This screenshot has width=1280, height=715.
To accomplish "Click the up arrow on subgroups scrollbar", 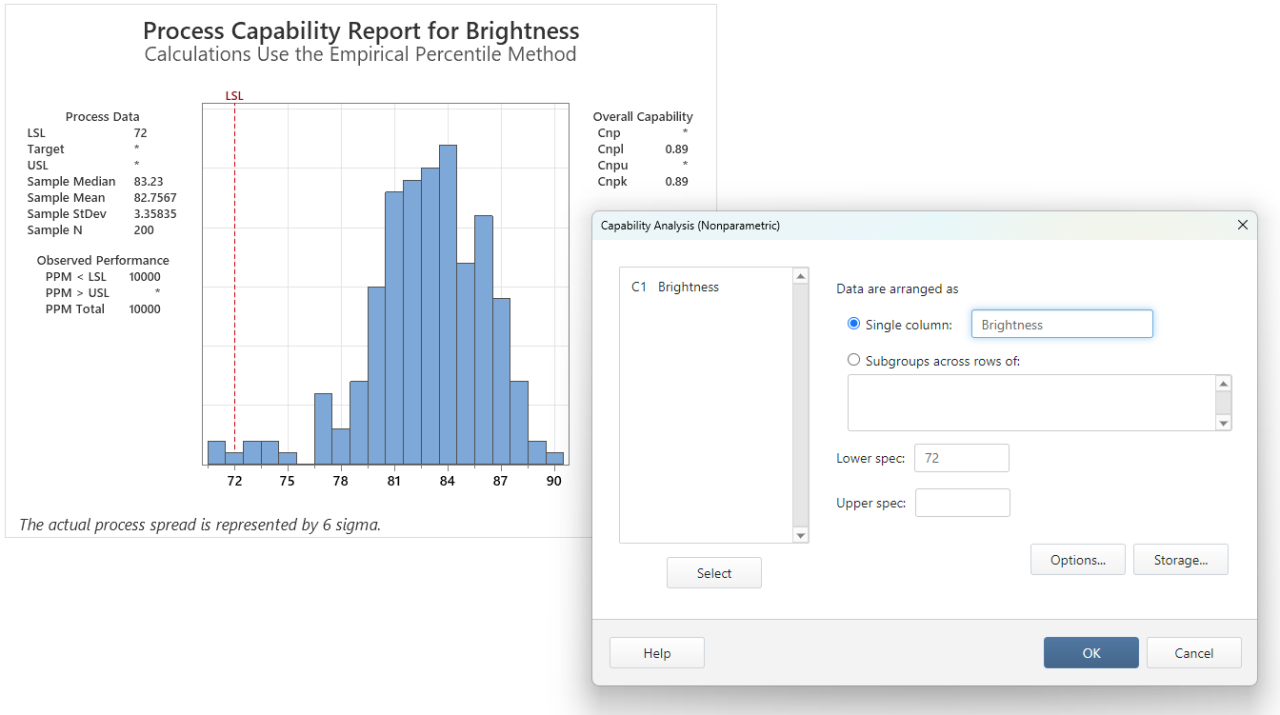I will [1223, 383].
